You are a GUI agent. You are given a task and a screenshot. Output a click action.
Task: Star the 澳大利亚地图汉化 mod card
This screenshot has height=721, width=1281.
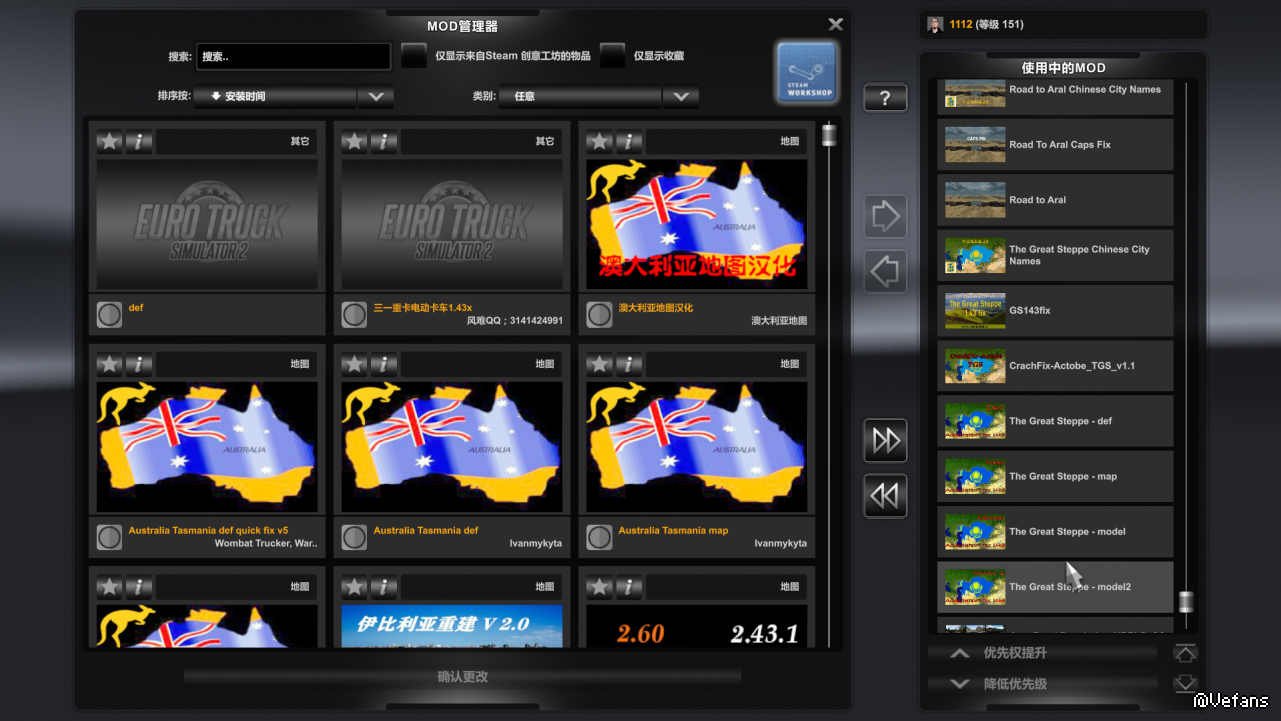600,142
